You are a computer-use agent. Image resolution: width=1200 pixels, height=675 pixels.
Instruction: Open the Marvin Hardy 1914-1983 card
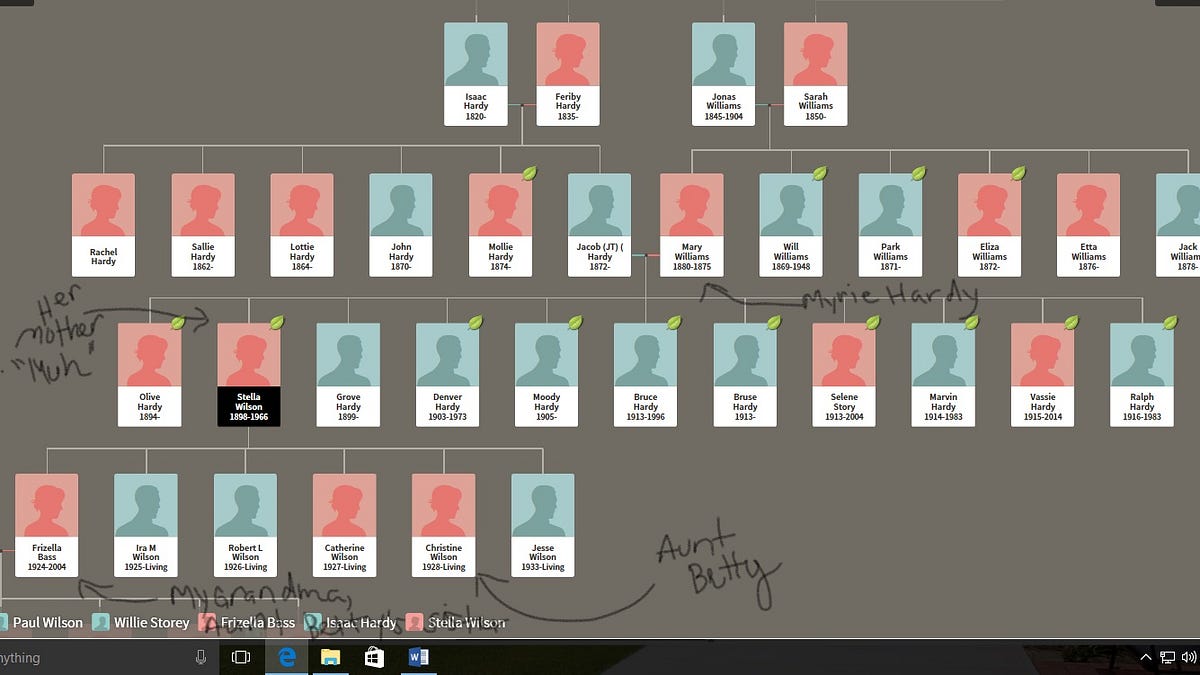(944, 375)
